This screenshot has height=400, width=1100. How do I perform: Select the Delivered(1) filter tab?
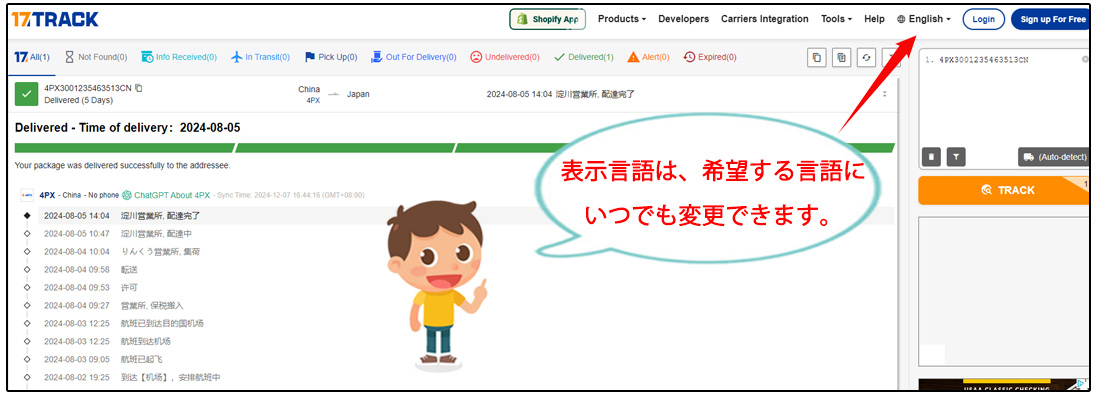point(584,57)
